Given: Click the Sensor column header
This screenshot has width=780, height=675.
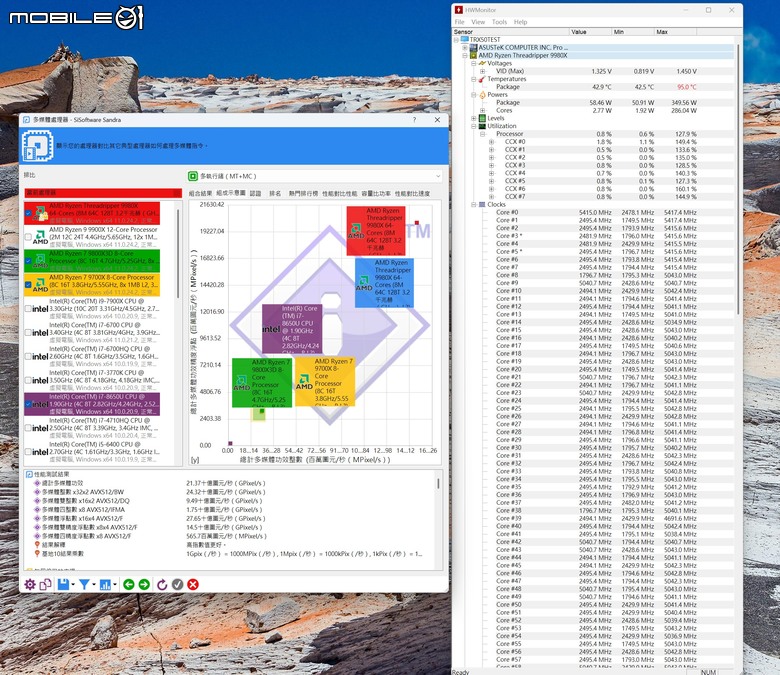Looking at the screenshot, I should pyautogui.click(x=510, y=32).
